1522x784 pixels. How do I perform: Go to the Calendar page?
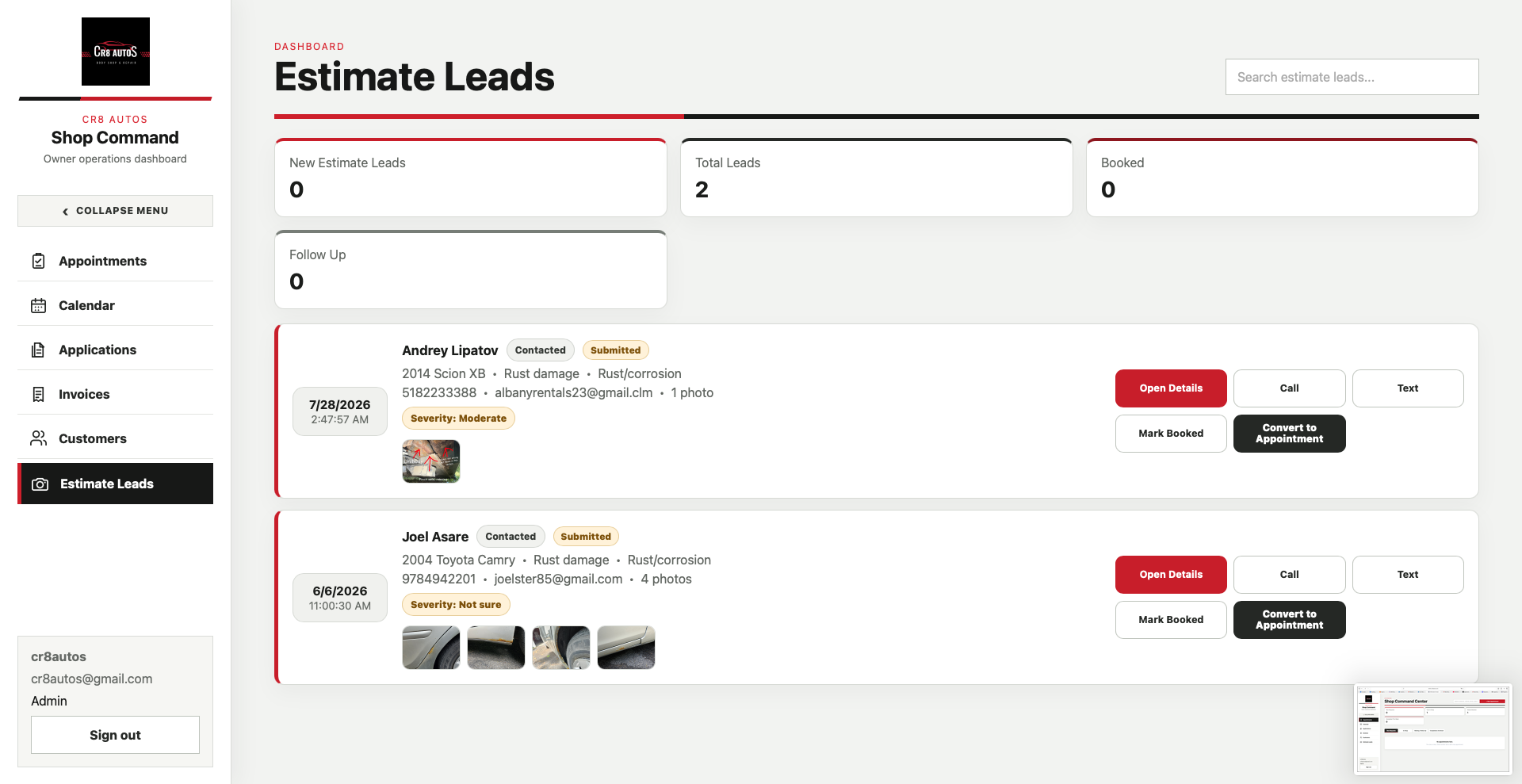[116, 305]
